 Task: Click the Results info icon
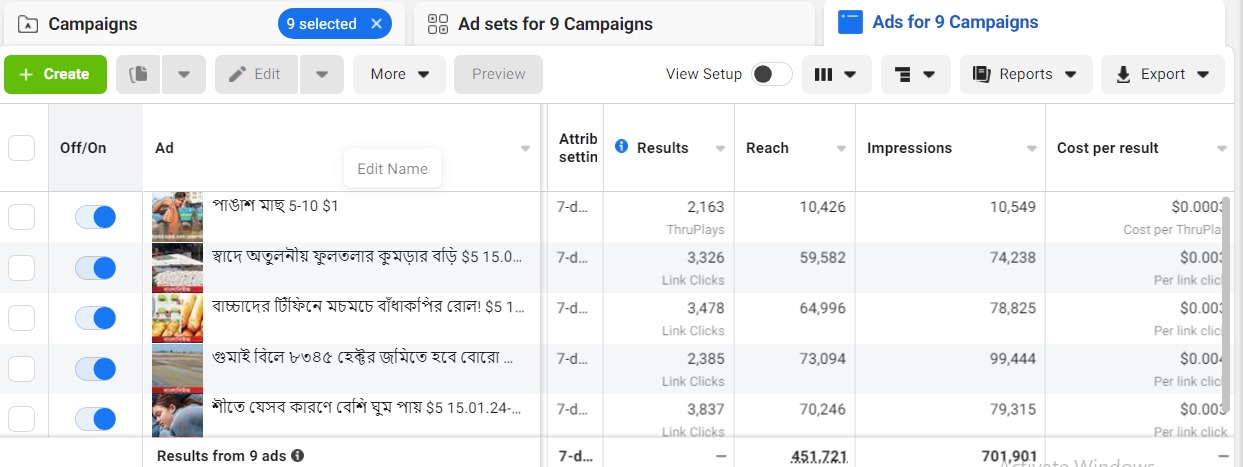621,147
